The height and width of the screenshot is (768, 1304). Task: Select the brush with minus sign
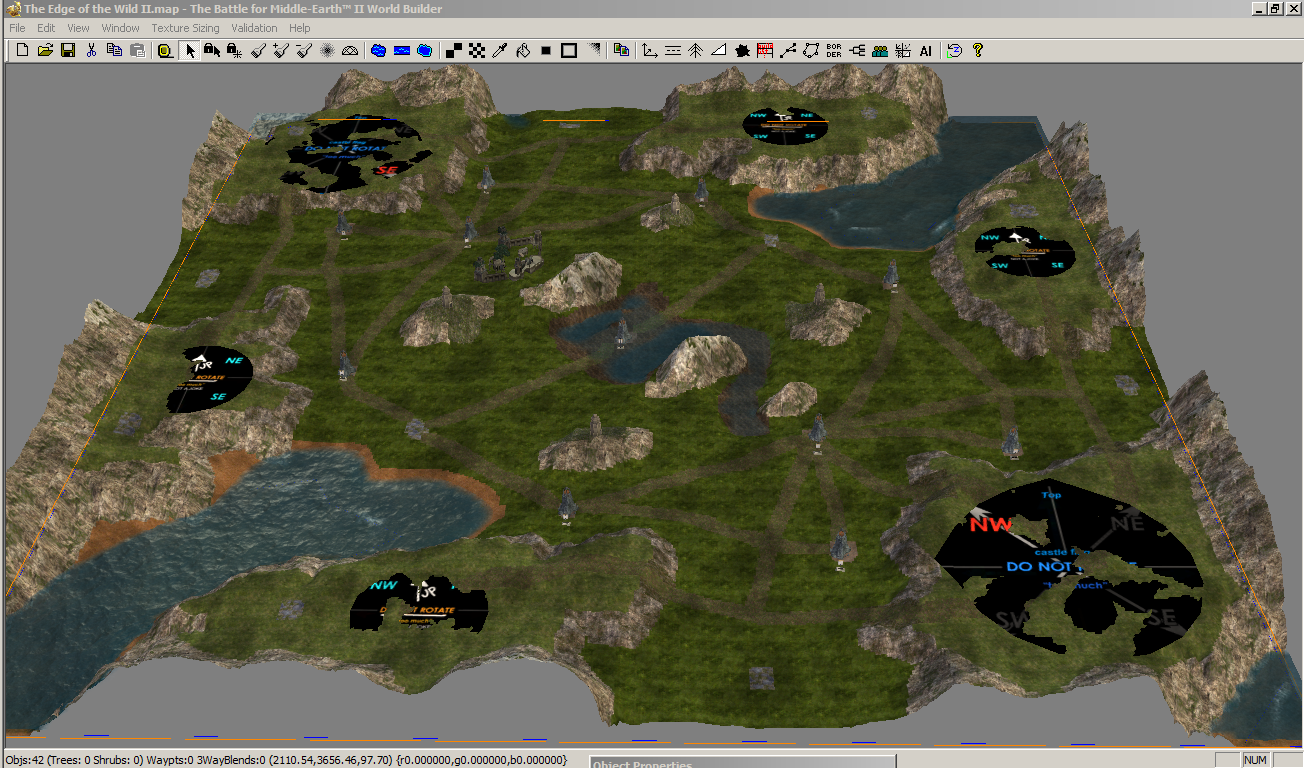(304, 50)
